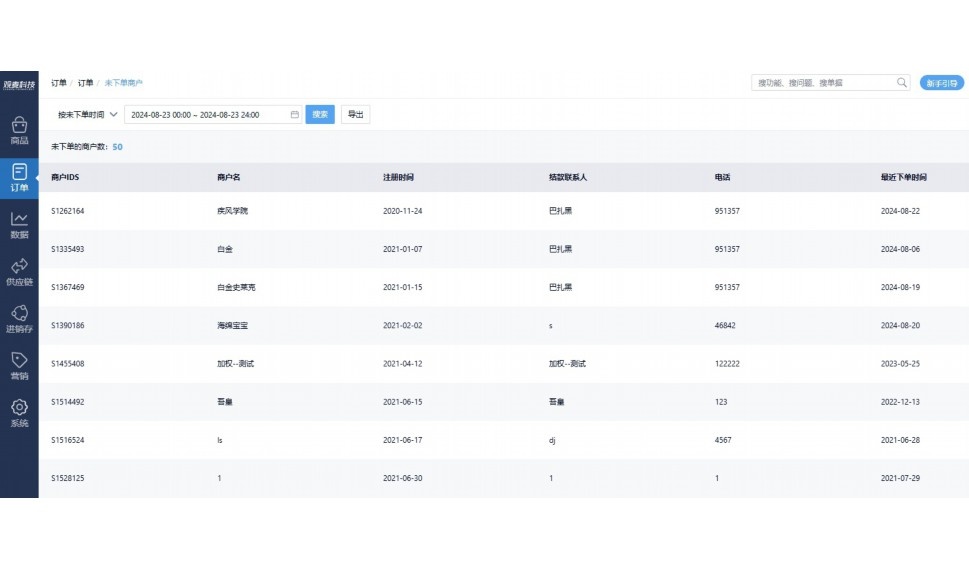The image size is (969, 569).
Task: Open the 供应链 sidebar section
Action: [19, 272]
